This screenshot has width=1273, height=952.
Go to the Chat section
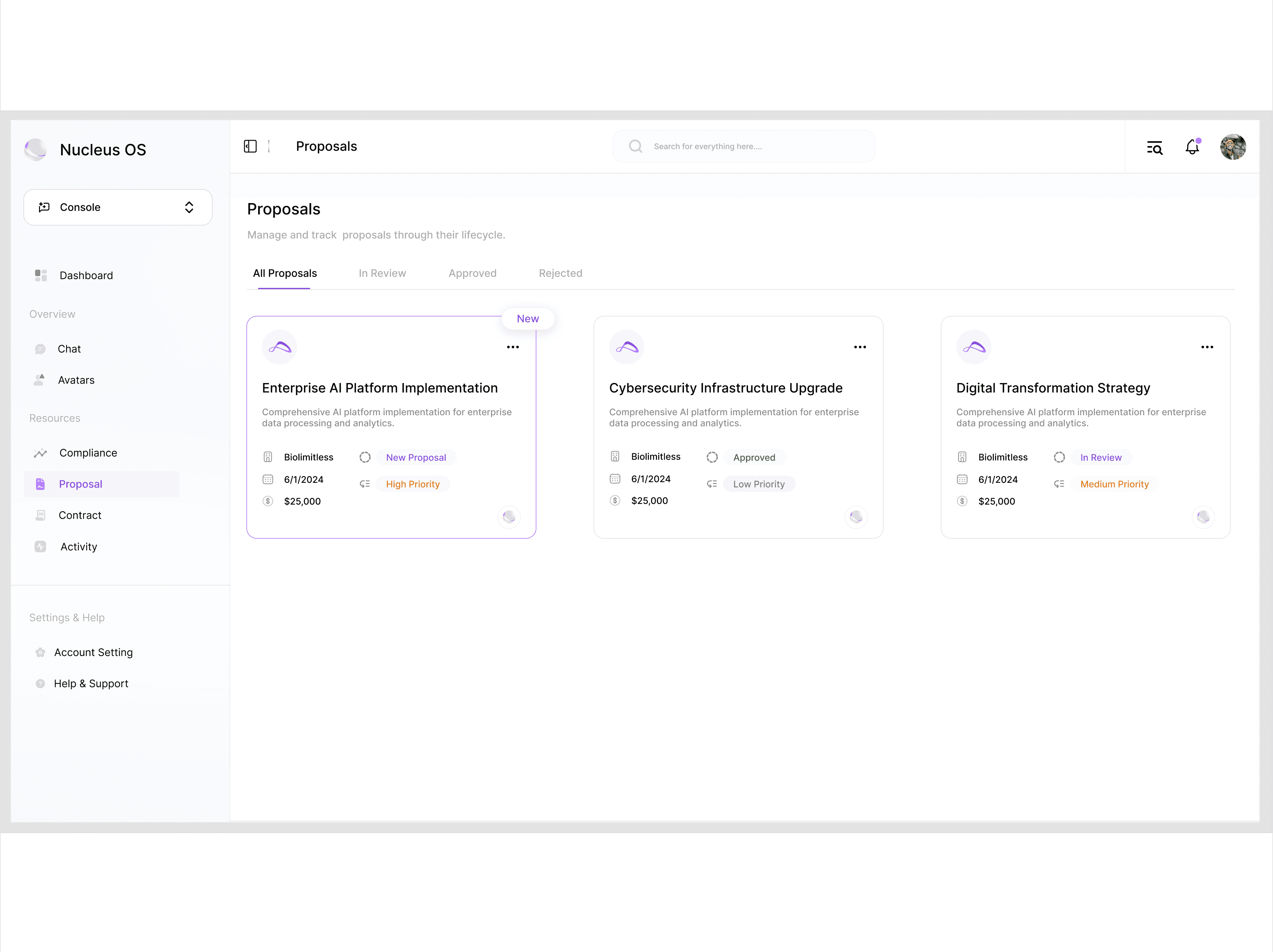(69, 349)
